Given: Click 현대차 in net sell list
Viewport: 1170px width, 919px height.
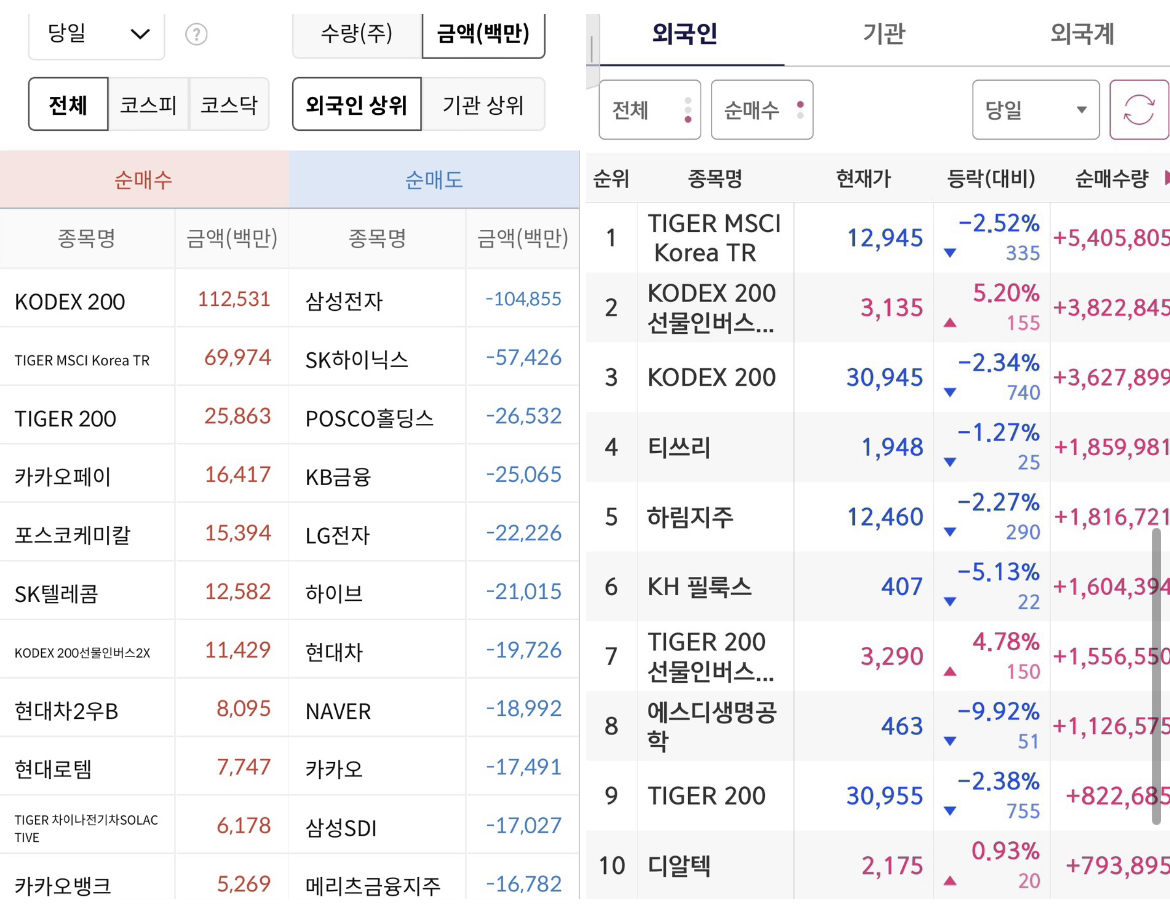Looking at the screenshot, I should pos(334,653).
